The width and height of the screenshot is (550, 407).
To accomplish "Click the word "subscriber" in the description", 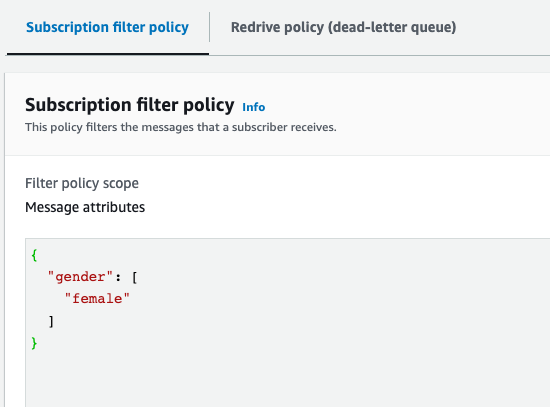I will tap(259, 127).
